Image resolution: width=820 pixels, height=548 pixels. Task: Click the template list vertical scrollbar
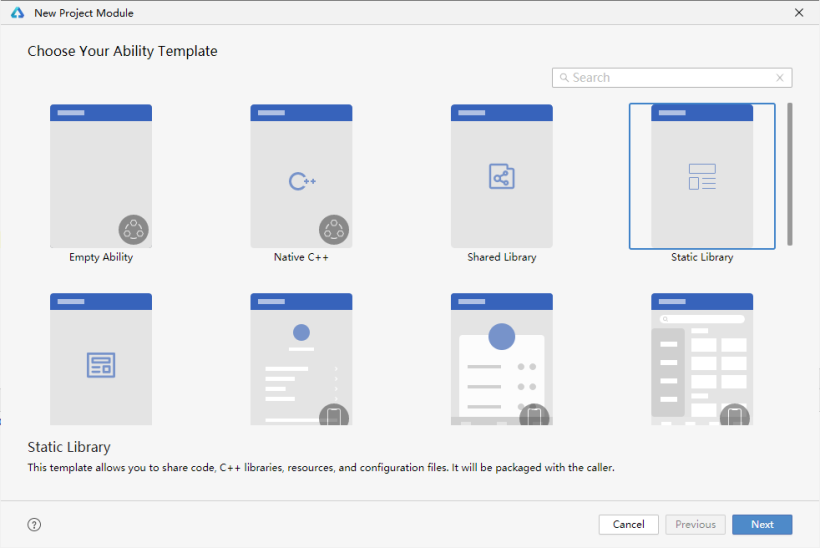pyautogui.click(x=790, y=174)
